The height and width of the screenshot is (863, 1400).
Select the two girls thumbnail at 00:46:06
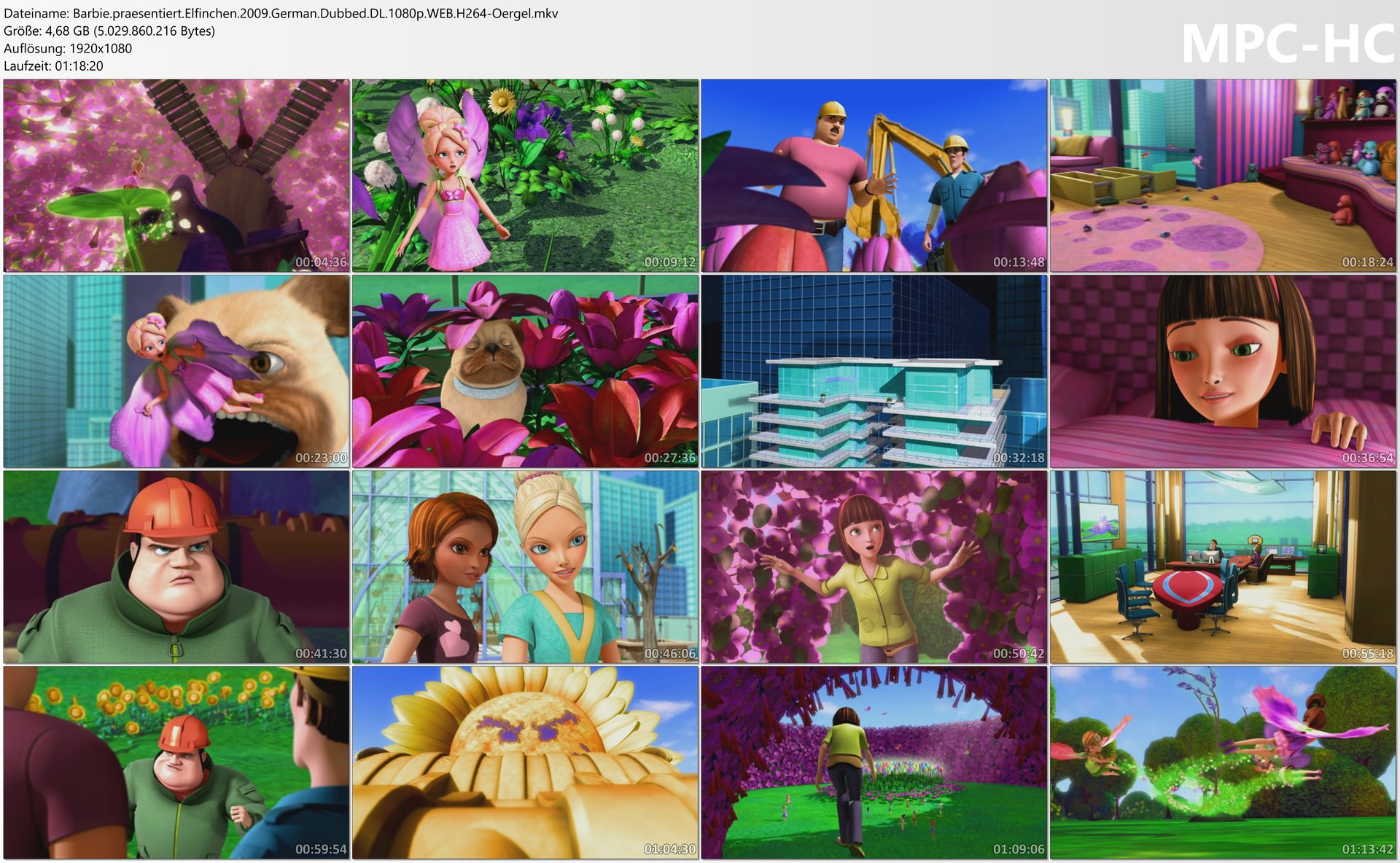pyautogui.click(x=525, y=566)
